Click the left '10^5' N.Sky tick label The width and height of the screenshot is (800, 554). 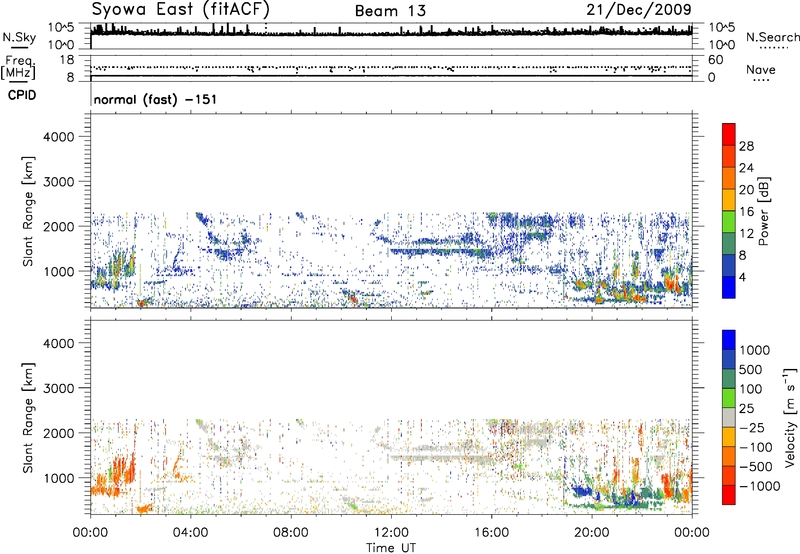[x=61, y=28]
